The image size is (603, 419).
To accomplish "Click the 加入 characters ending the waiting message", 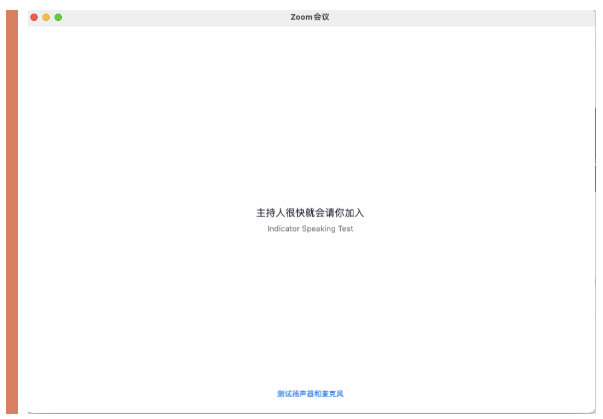I will tap(355, 213).
